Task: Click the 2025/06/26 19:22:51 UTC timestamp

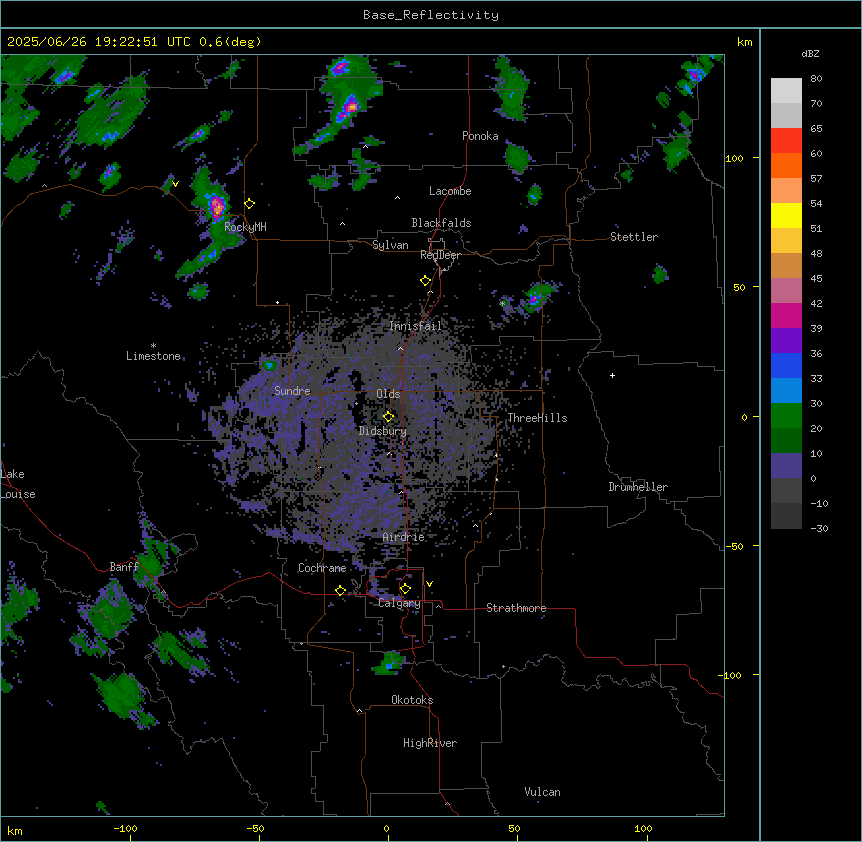Action: click(x=99, y=42)
